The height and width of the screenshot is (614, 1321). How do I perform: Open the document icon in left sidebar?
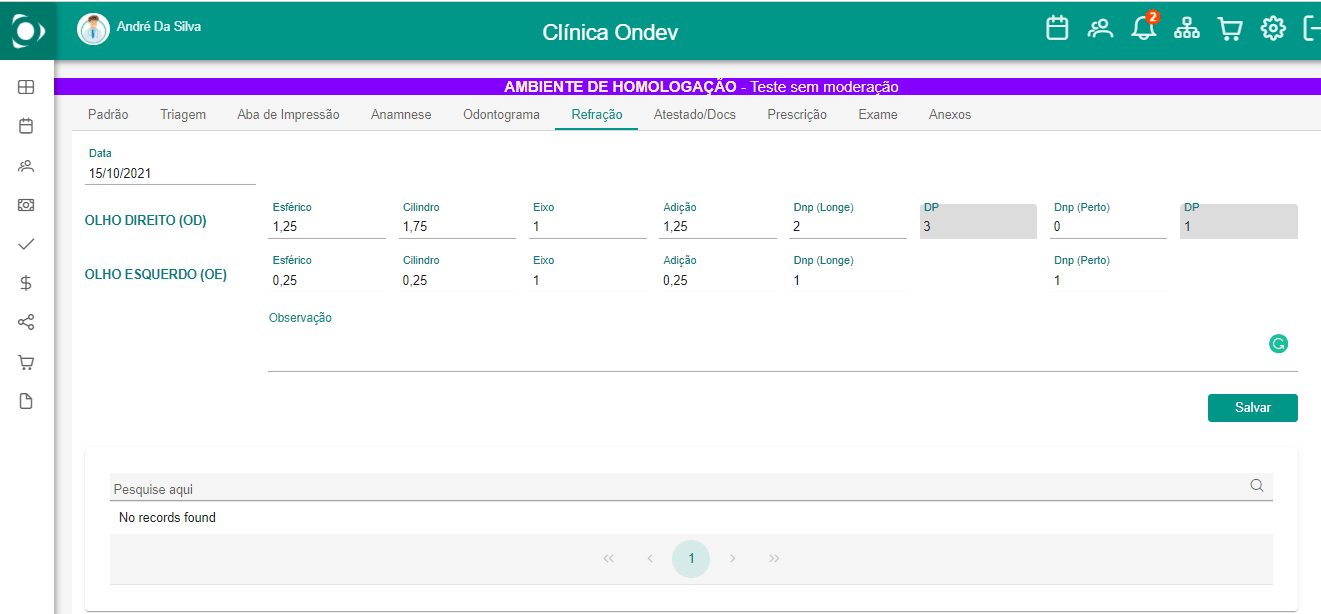(x=26, y=401)
